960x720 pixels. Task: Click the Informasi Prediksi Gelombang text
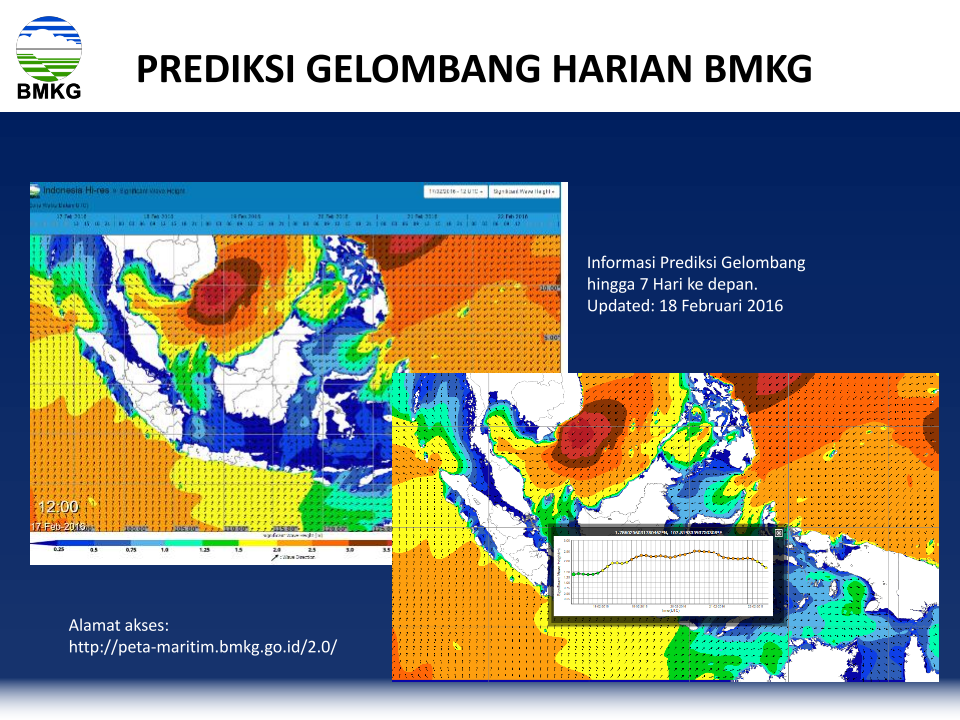696,263
